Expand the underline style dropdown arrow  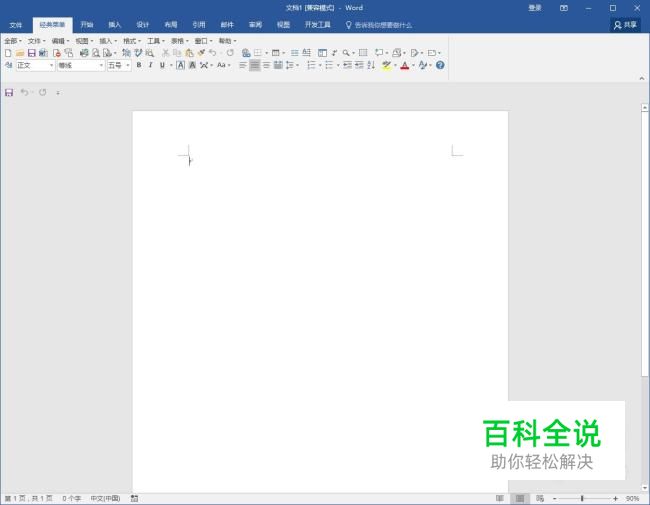(171, 65)
